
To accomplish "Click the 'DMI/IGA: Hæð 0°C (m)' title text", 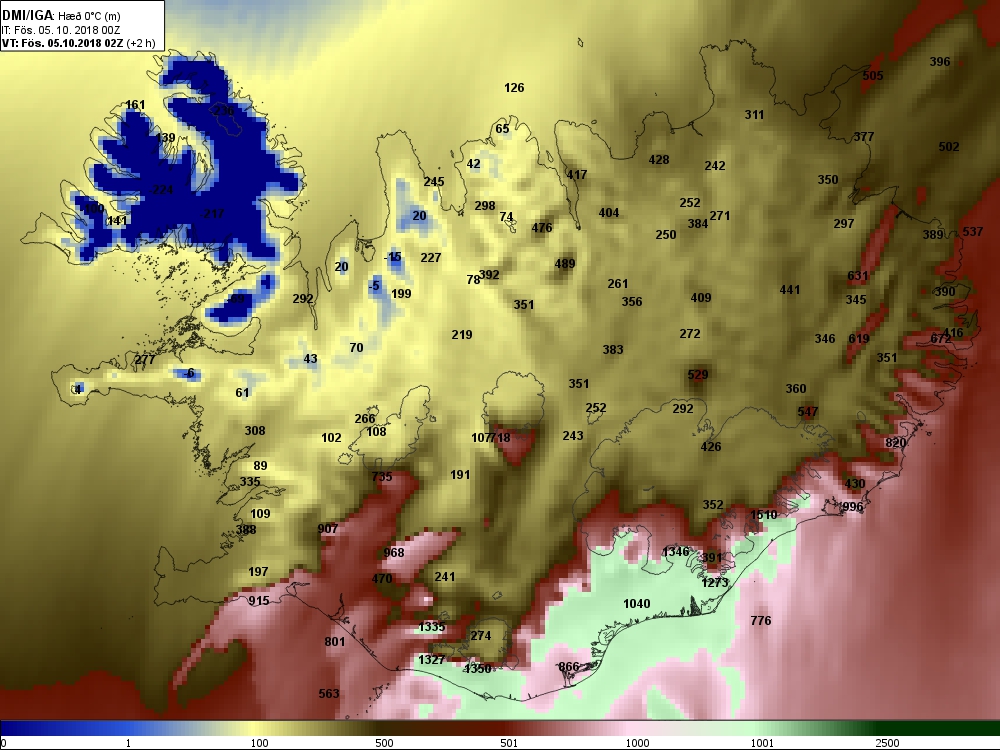I will [61, 16].
